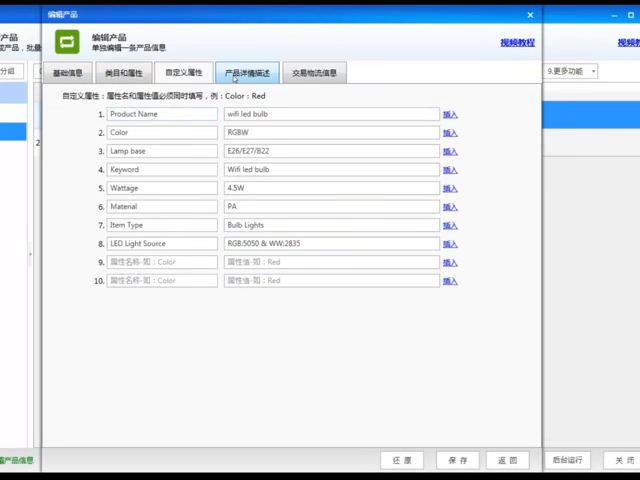This screenshot has width=640, height=480.
Task: Edit the PA material value field
Action: tap(331, 207)
